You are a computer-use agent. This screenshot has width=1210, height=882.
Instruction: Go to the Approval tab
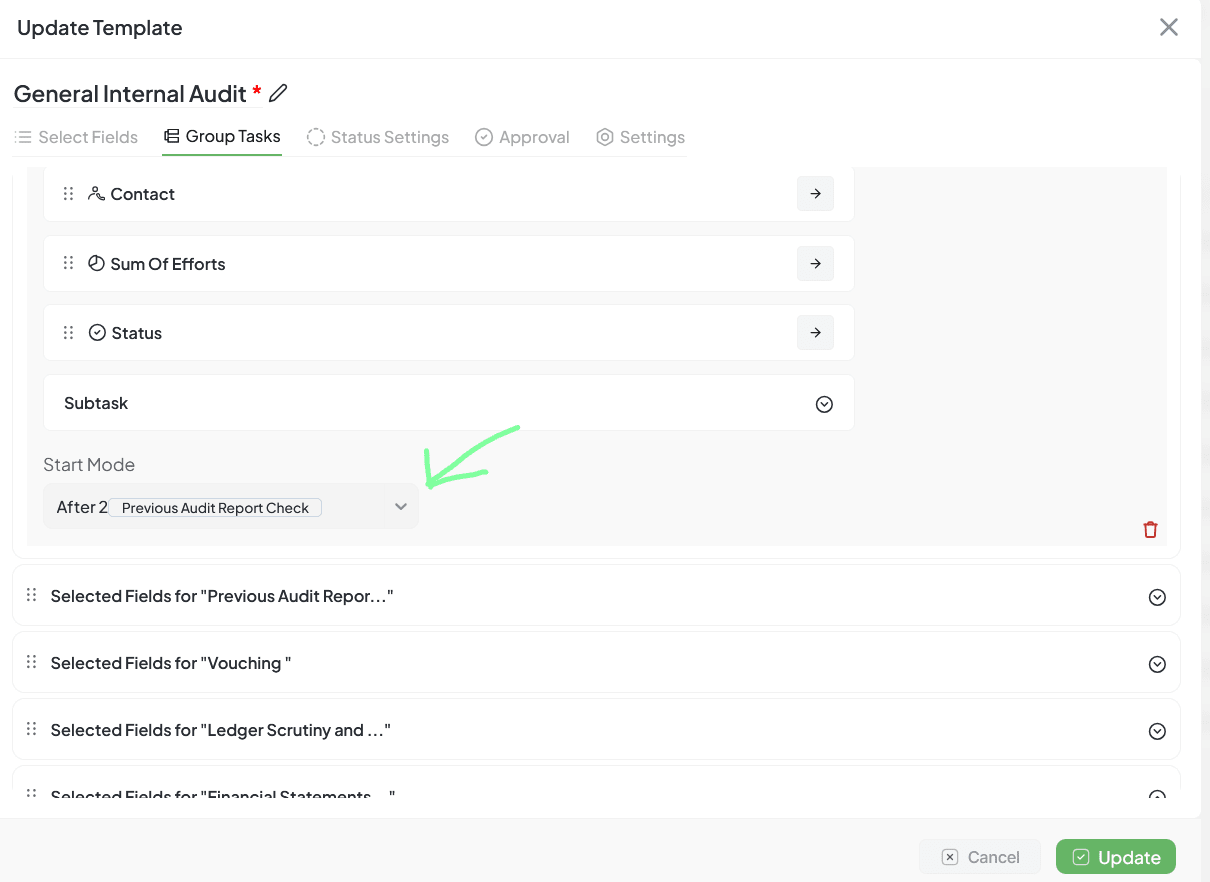[x=522, y=137]
